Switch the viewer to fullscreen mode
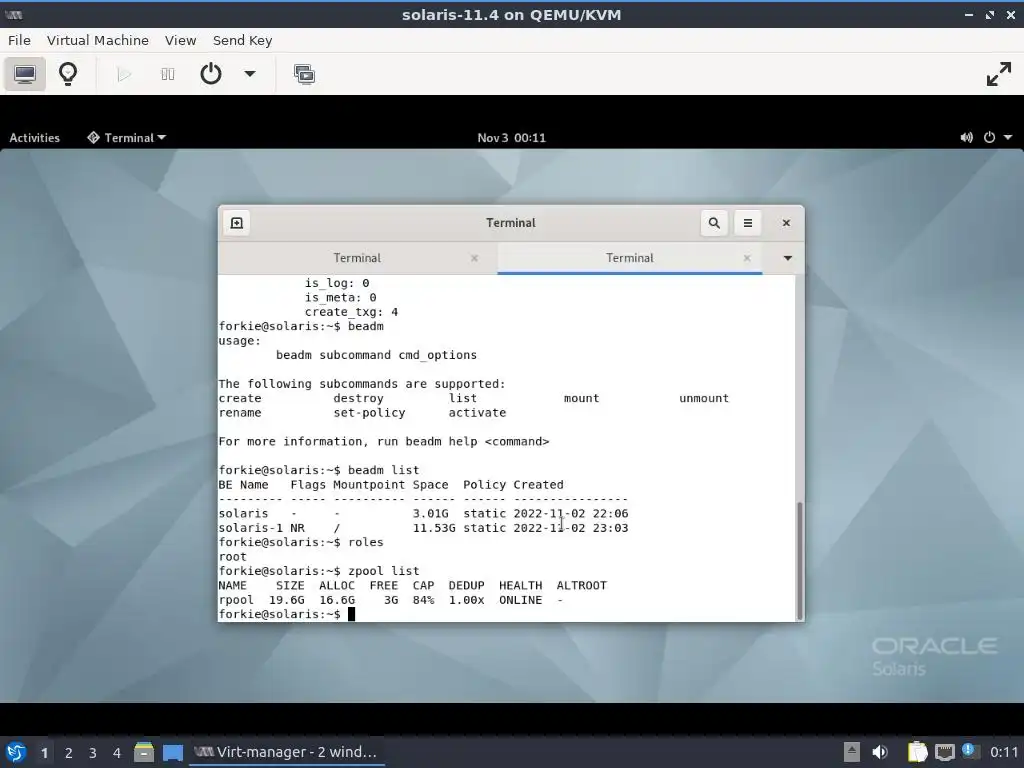 (x=999, y=74)
